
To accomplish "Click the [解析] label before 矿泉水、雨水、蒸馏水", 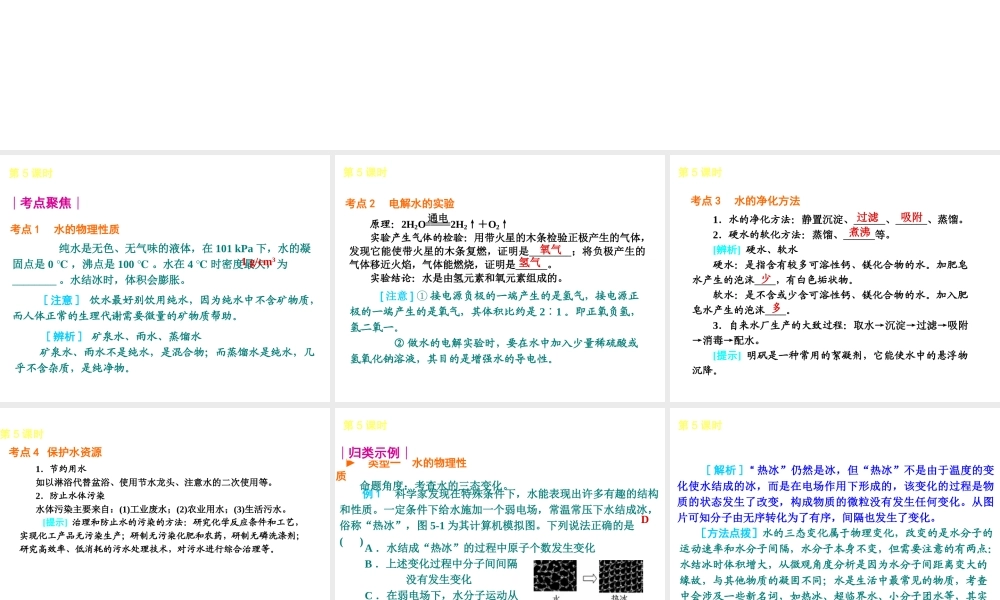I will pyautogui.click(x=64, y=336).
